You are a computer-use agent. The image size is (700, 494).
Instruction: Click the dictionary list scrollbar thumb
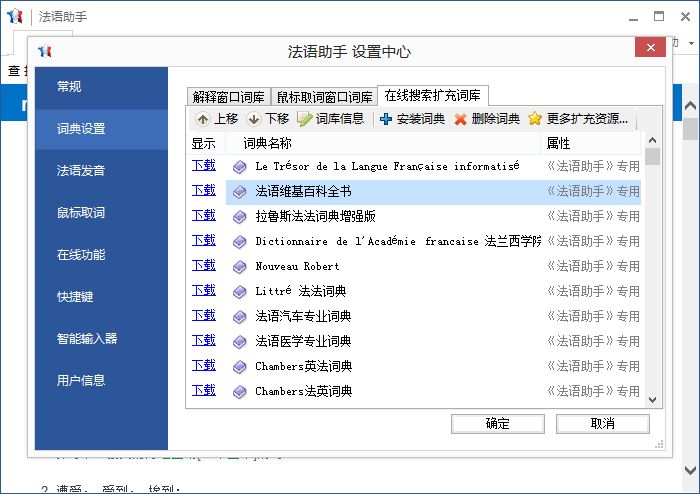click(652, 156)
